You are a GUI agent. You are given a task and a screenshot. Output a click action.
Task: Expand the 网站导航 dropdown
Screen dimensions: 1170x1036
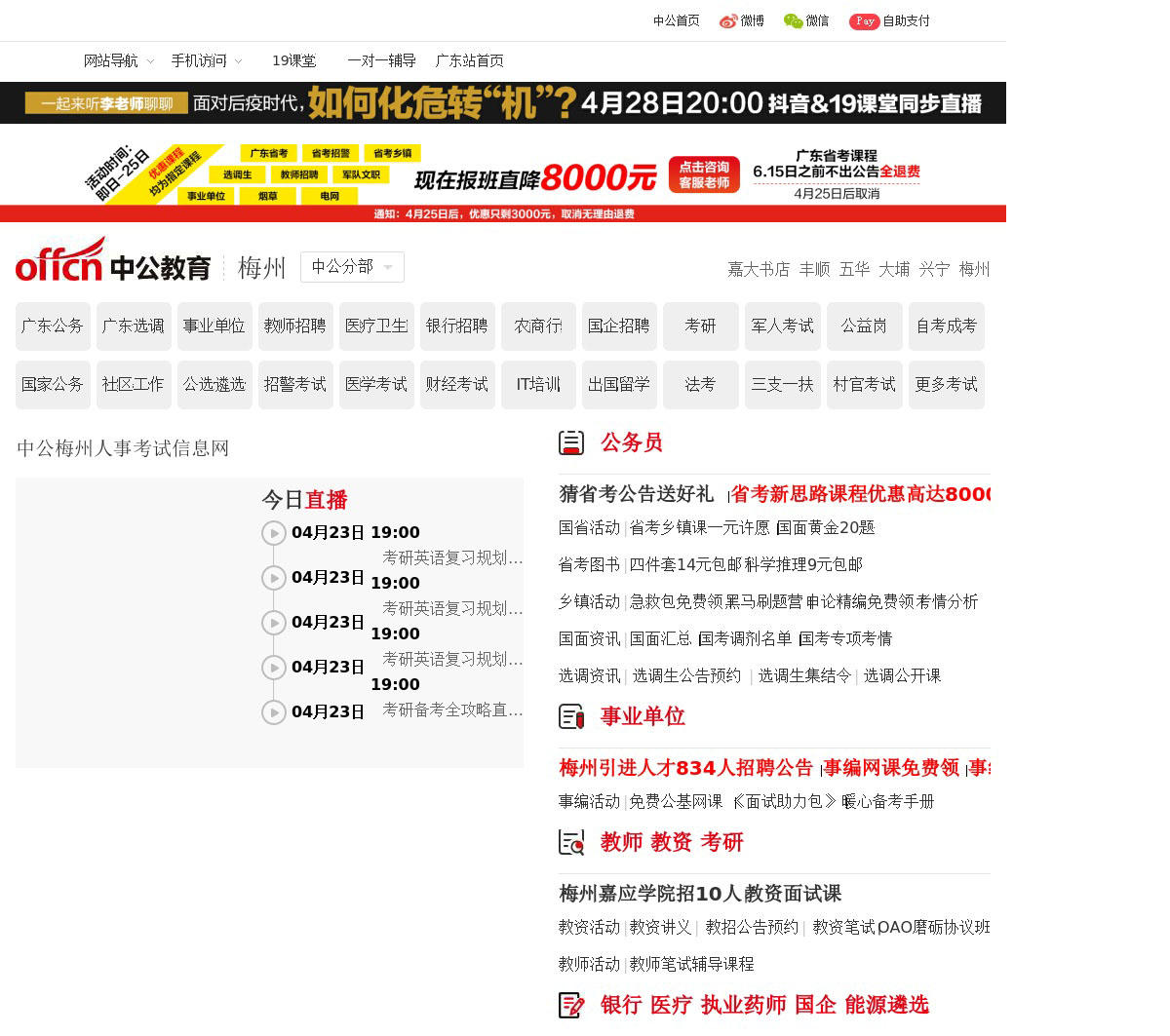point(118,61)
